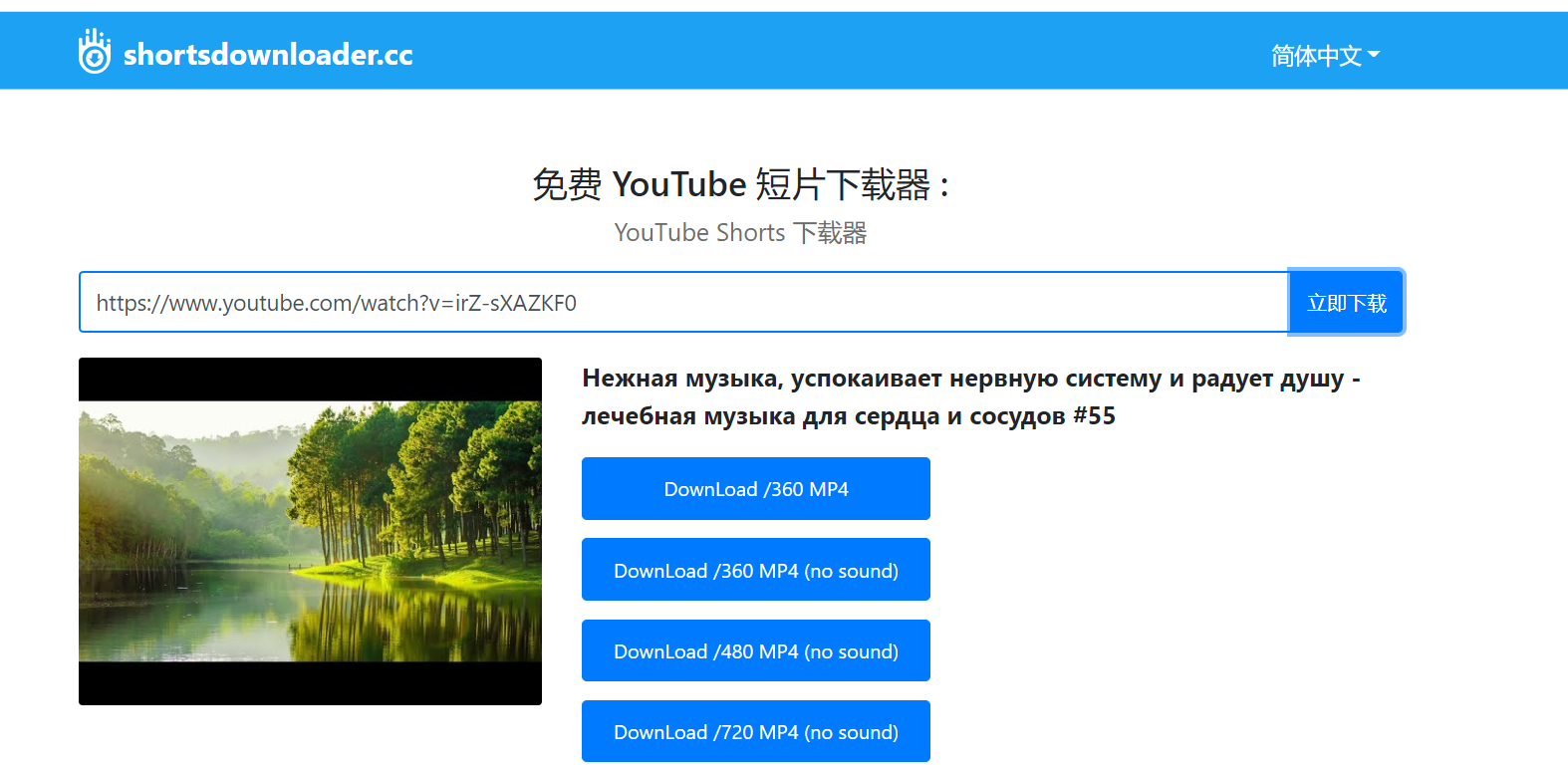Open the forest lake video thumbnail
Screen dimensions: 1568x770
click(310, 531)
